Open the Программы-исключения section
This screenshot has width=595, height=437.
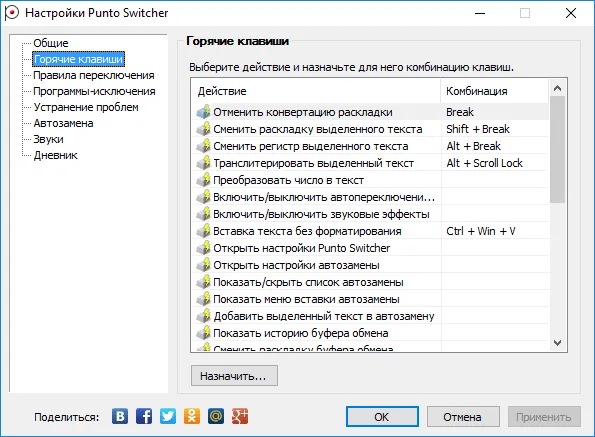pyautogui.click(x=94, y=91)
